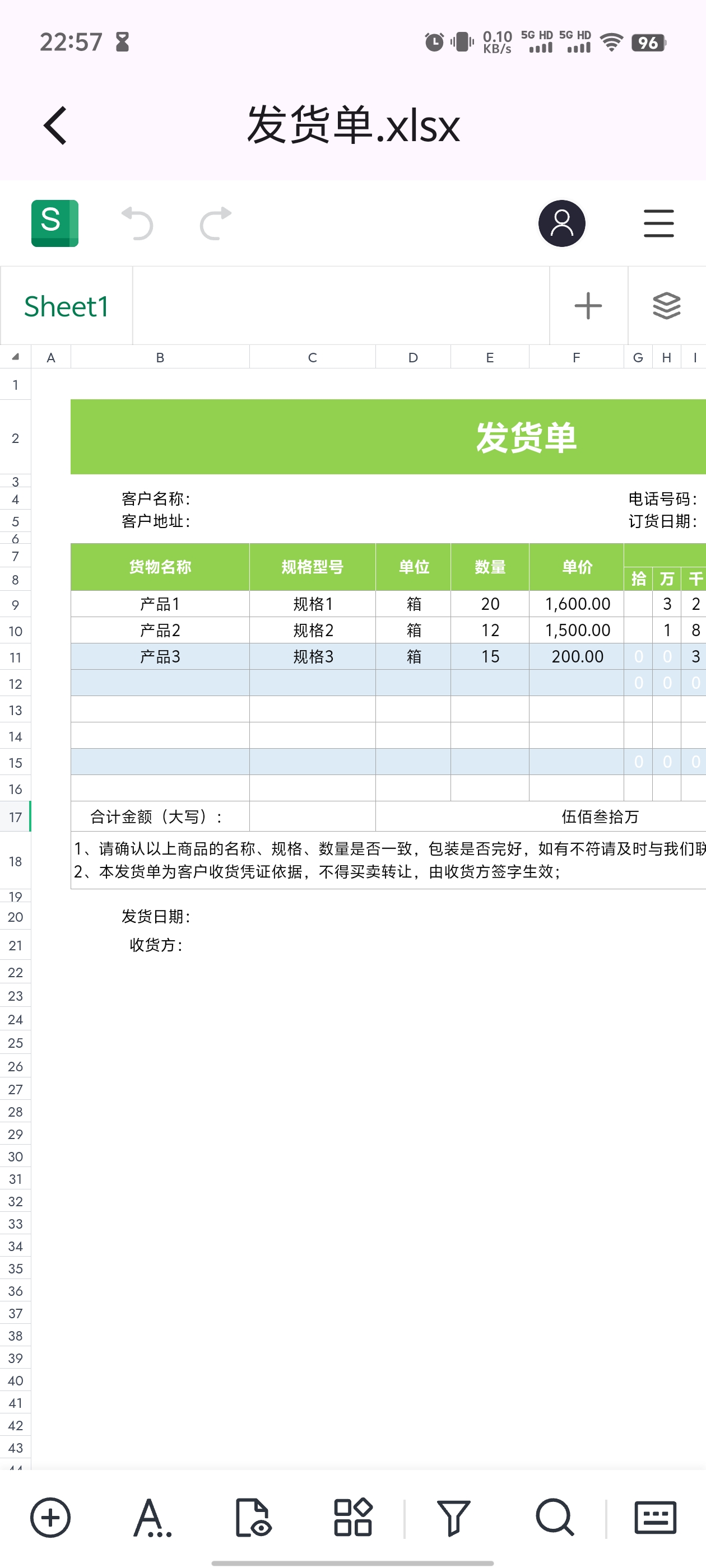This screenshot has height=1568, width=706.
Task: Open the tools grid icon
Action: (x=352, y=1517)
